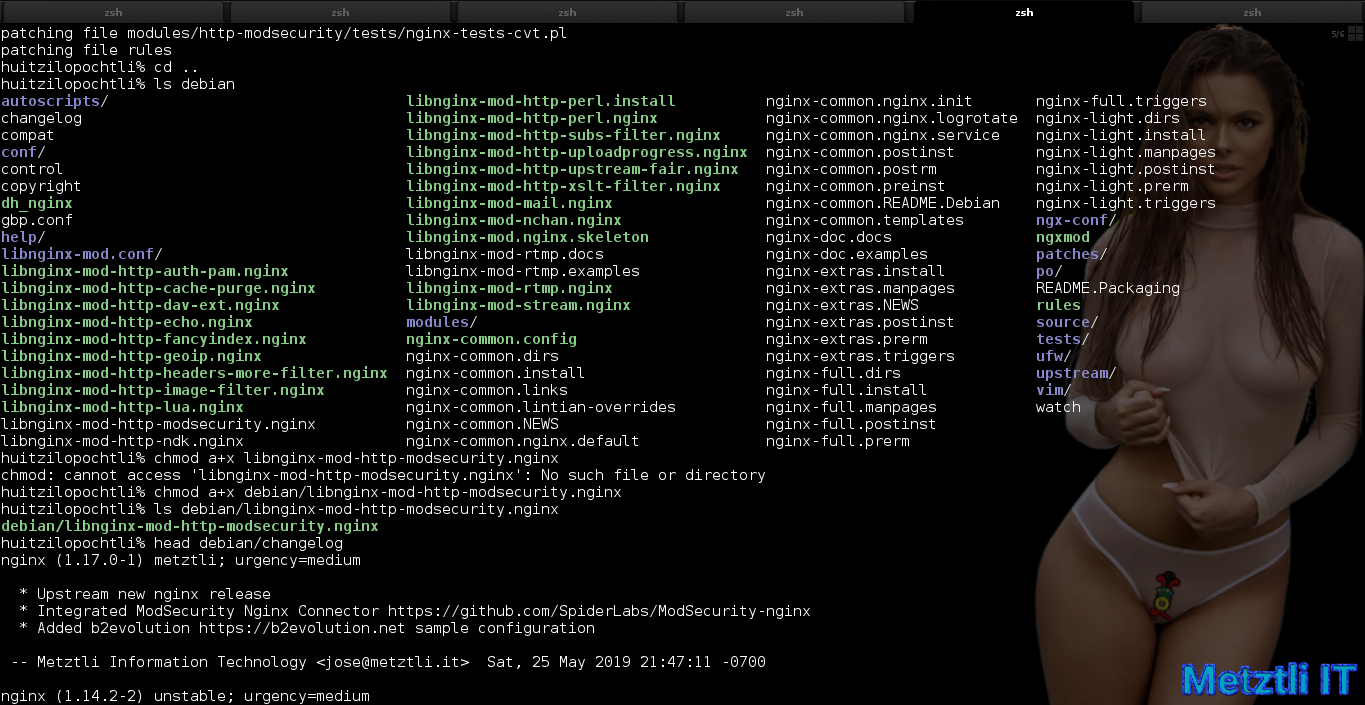Viewport: 1365px width, 705px height.
Task: Click the conf/ directory entry
Action: tap(23, 152)
